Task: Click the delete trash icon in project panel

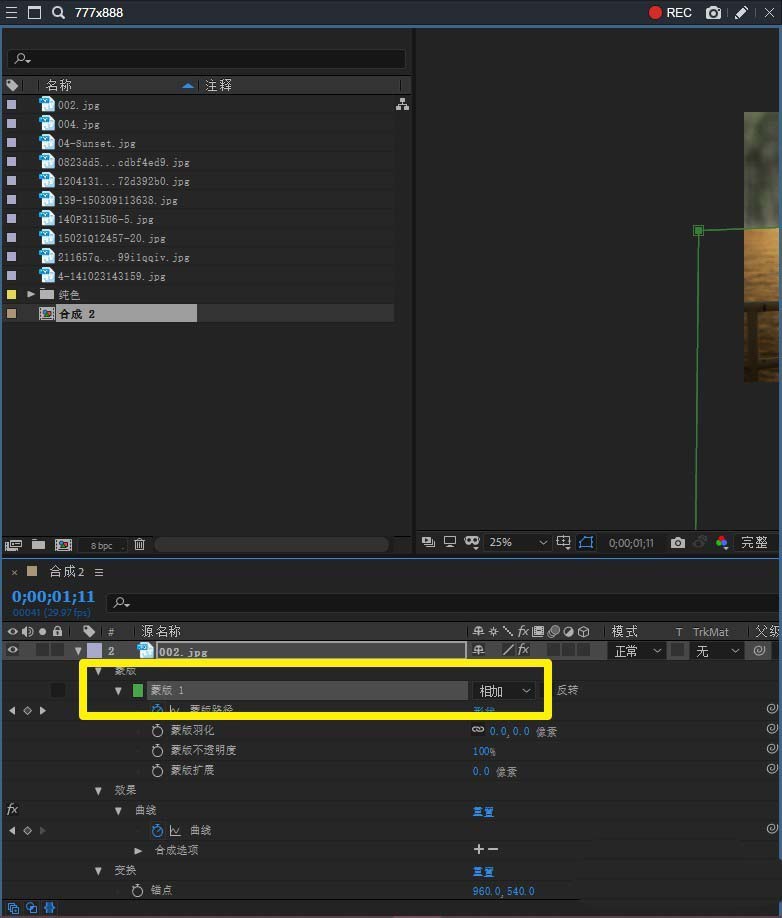Action: point(139,544)
